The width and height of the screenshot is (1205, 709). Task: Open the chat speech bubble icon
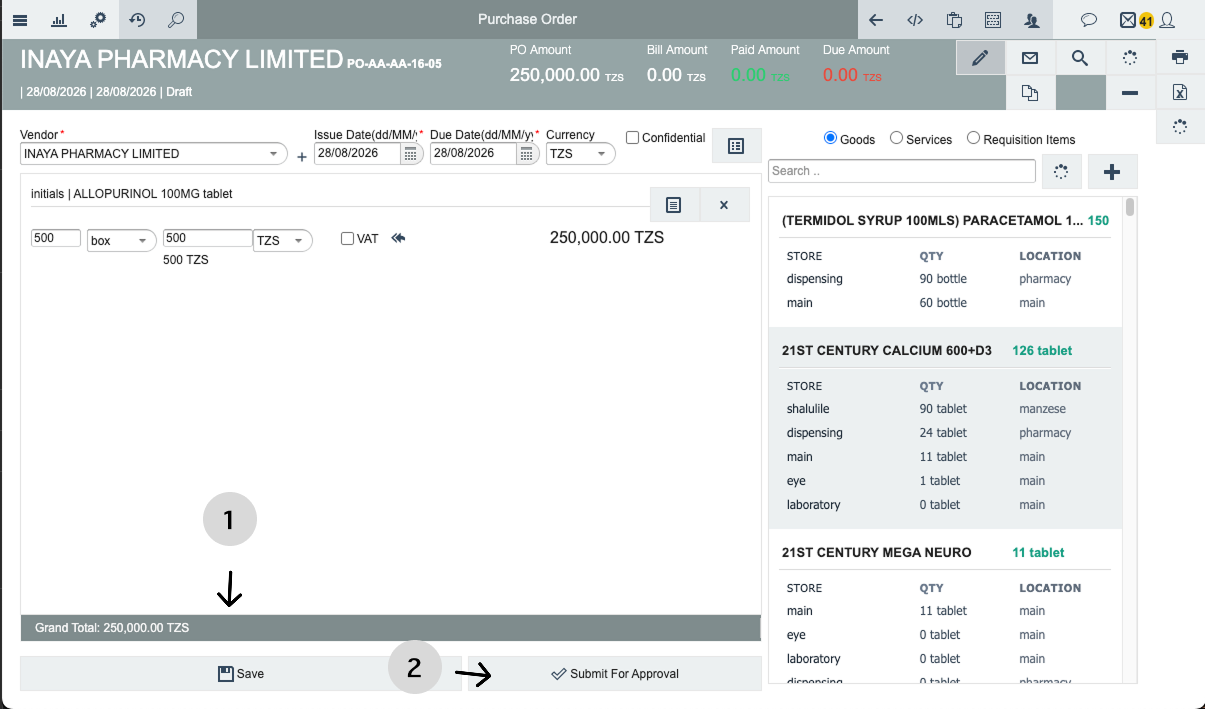pos(1090,19)
